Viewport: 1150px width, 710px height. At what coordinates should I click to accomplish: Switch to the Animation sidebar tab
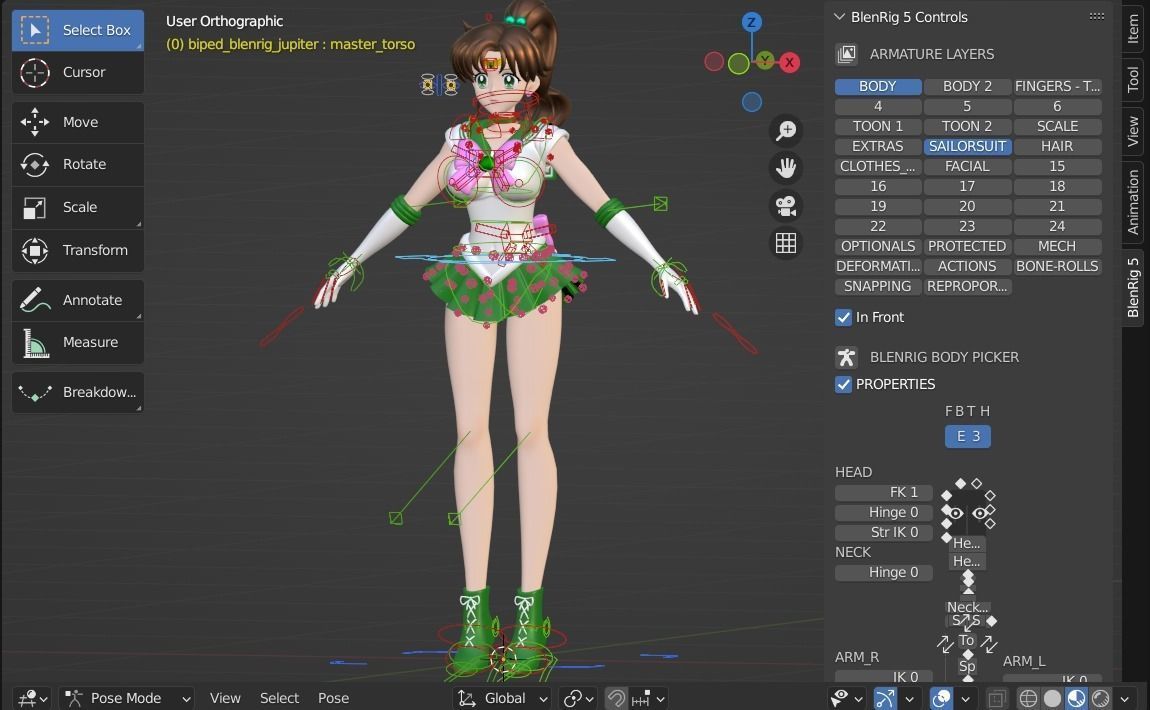(x=1134, y=202)
